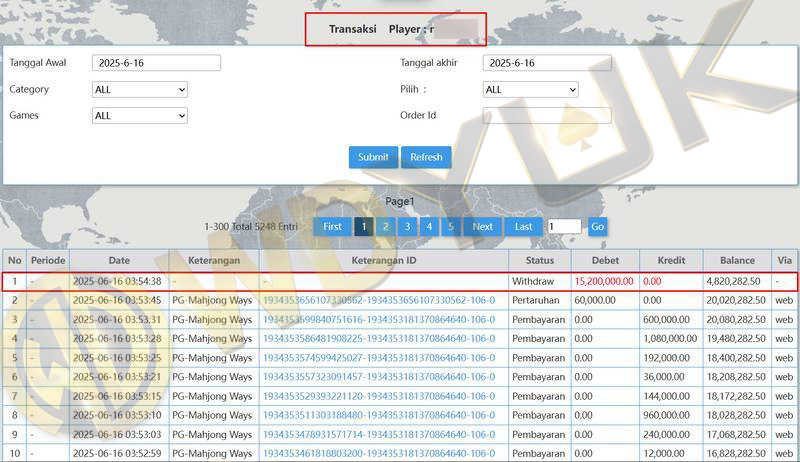Screen dimensions: 800x462
Task: Select pagination page 5
Action: click(451, 226)
